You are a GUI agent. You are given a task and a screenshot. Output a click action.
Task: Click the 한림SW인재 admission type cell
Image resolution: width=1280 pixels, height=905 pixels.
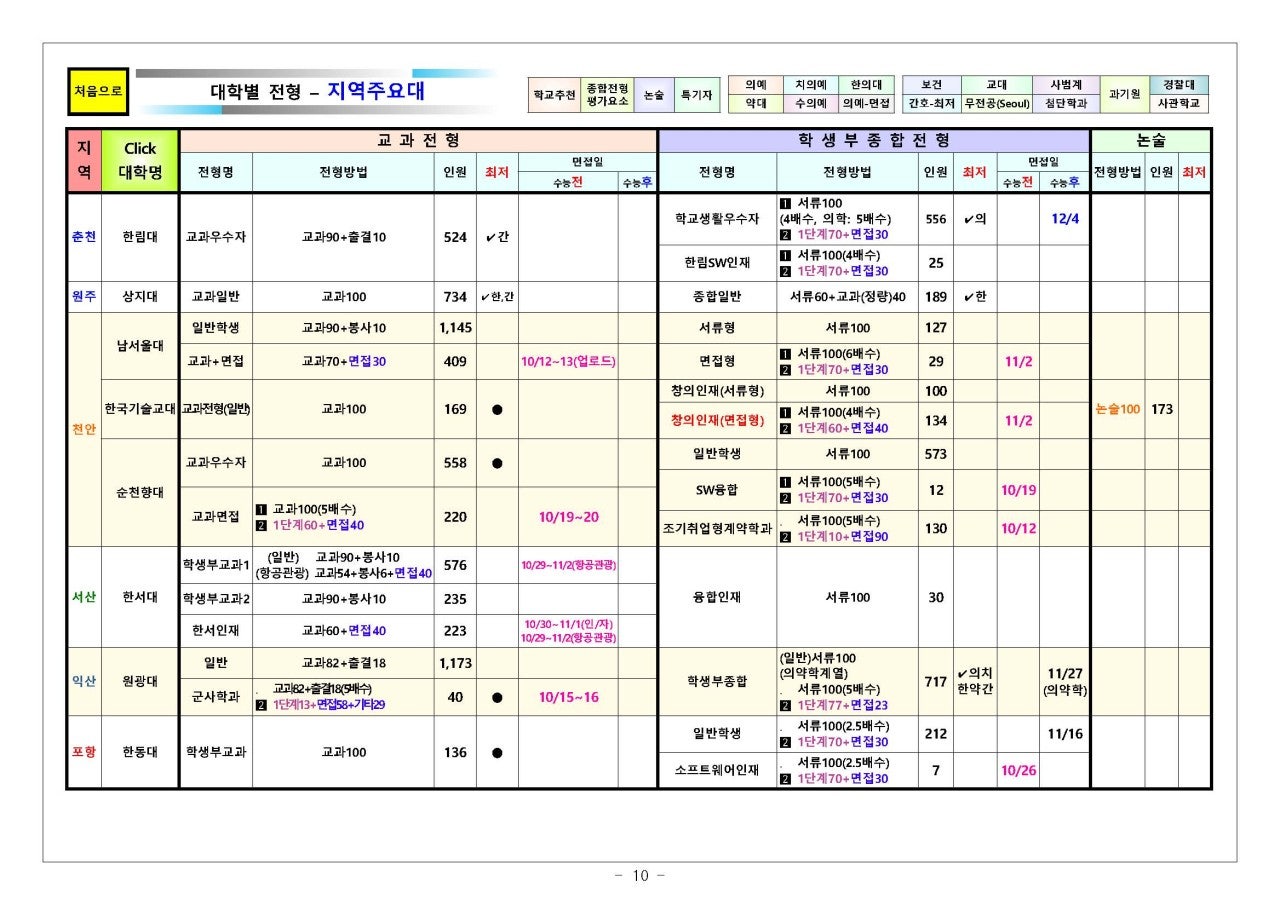(x=717, y=263)
